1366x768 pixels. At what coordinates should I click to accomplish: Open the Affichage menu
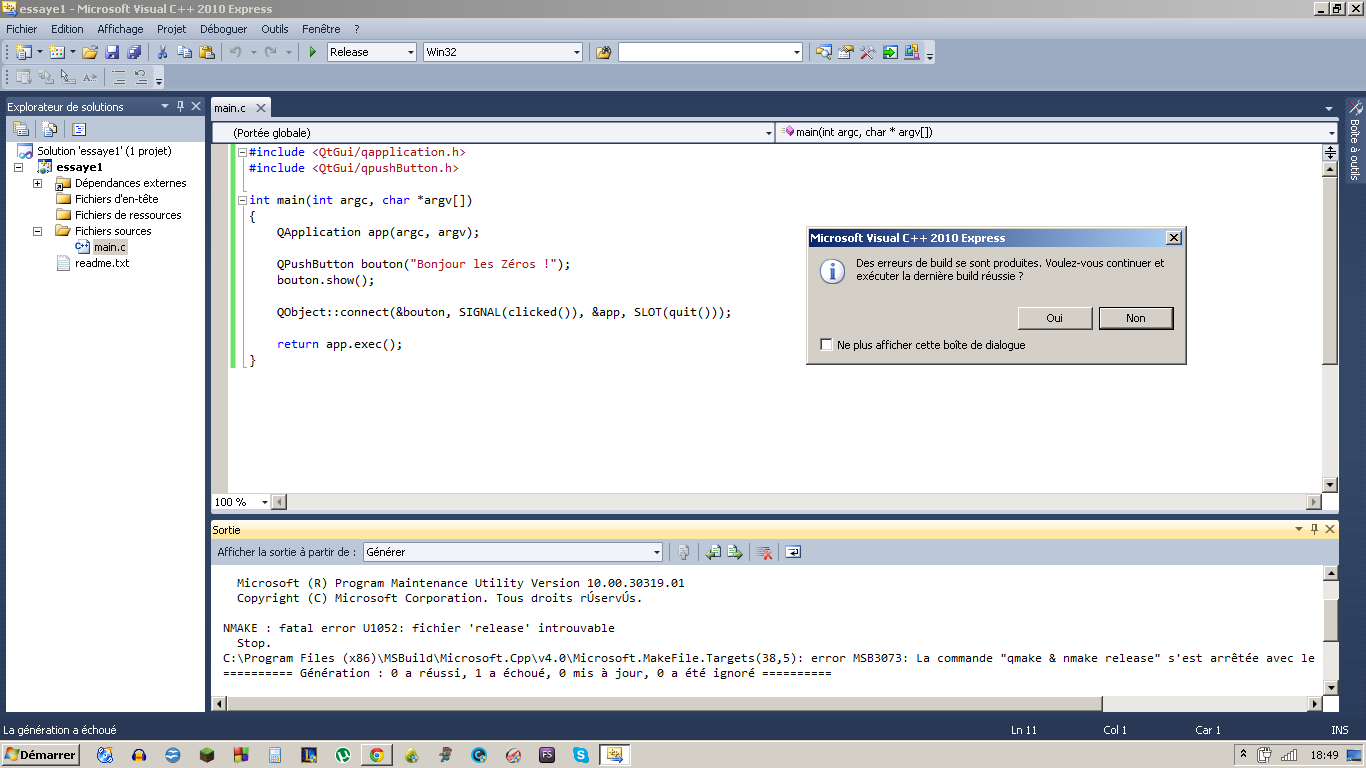click(120, 29)
